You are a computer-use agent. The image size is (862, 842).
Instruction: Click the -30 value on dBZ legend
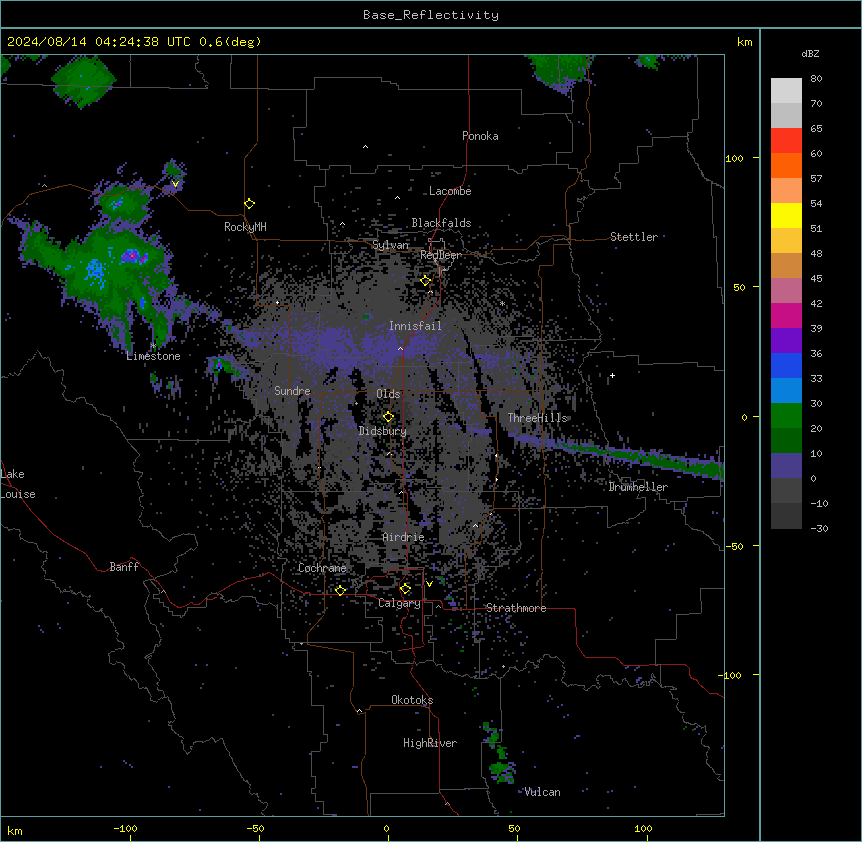coord(819,528)
